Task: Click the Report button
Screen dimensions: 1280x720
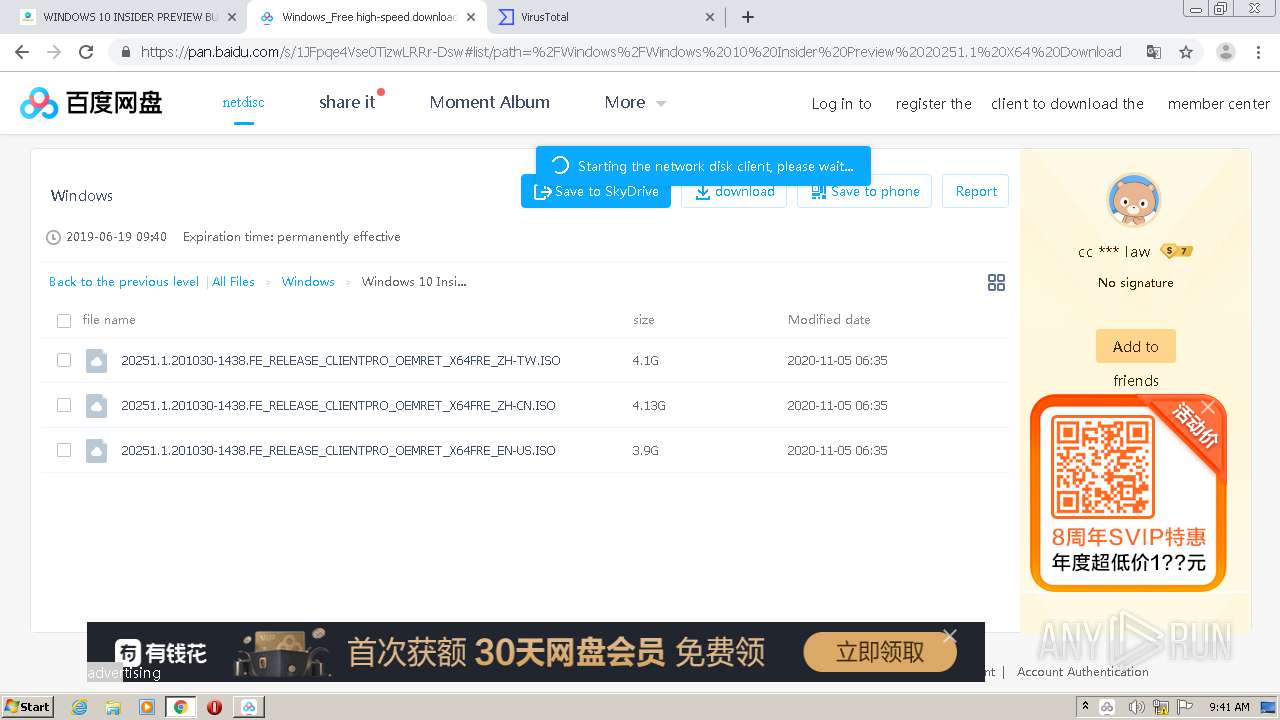Action: [975, 191]
